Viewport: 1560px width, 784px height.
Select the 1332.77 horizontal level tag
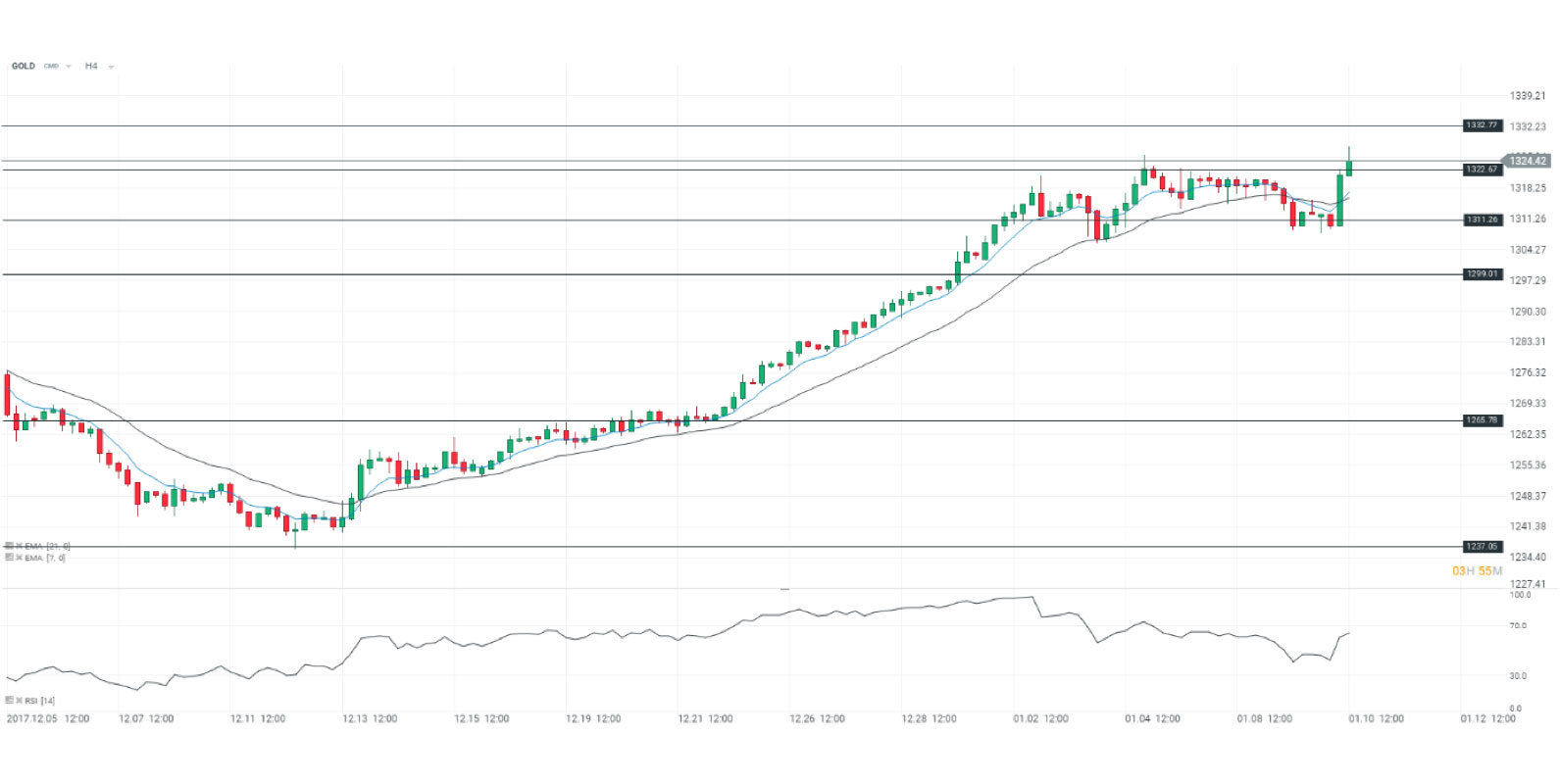(x=1482, y=125)
